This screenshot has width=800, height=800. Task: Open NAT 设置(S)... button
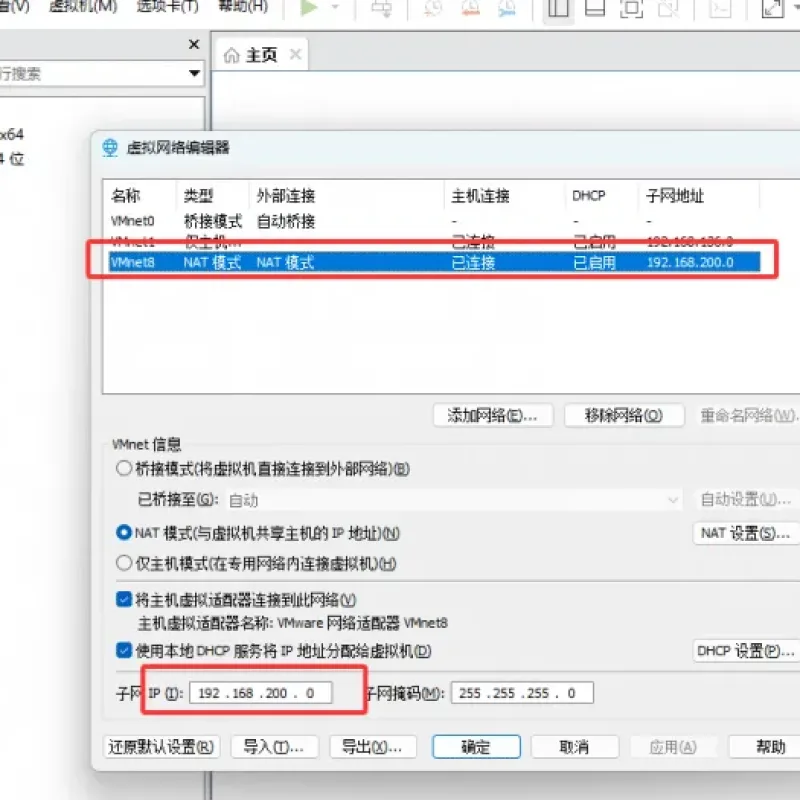(x=746, y=533)
